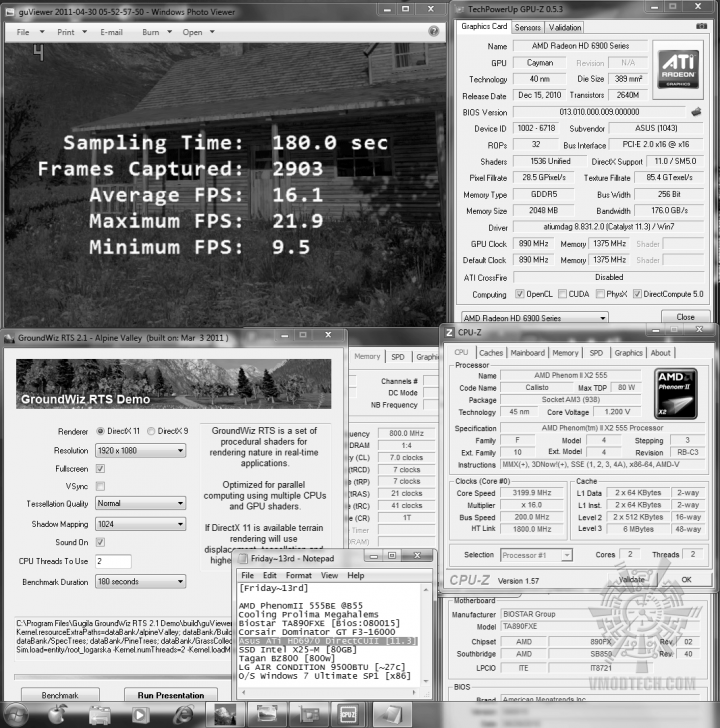The height and width of the screenshot is (728, 720).
Task: Open the Caches tab in CPU-Z
Action: point(491,353)
